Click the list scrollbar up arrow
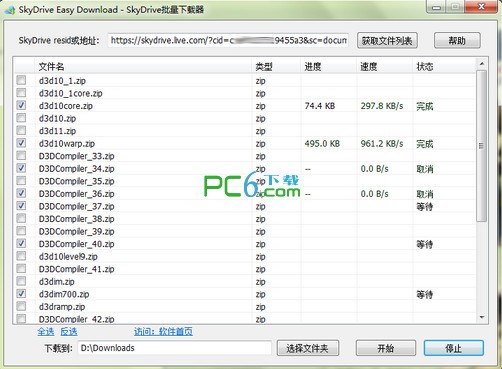Screen dimensions: 502x369 tap(482, 63)
